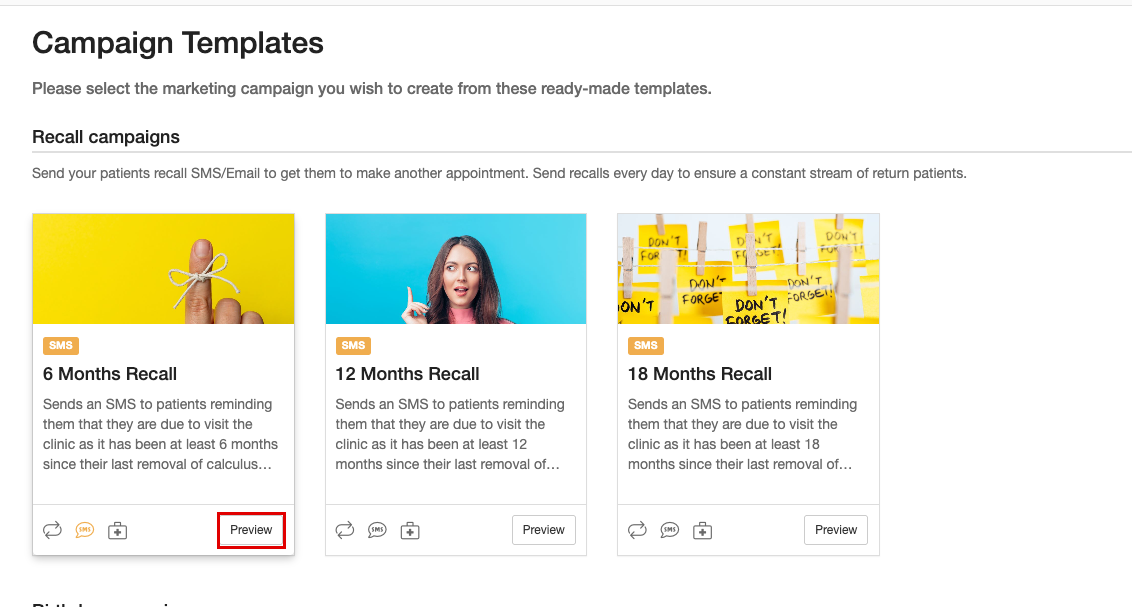
Task: Select the '12 Months Recall' title
Action: [x=407, y=374]
